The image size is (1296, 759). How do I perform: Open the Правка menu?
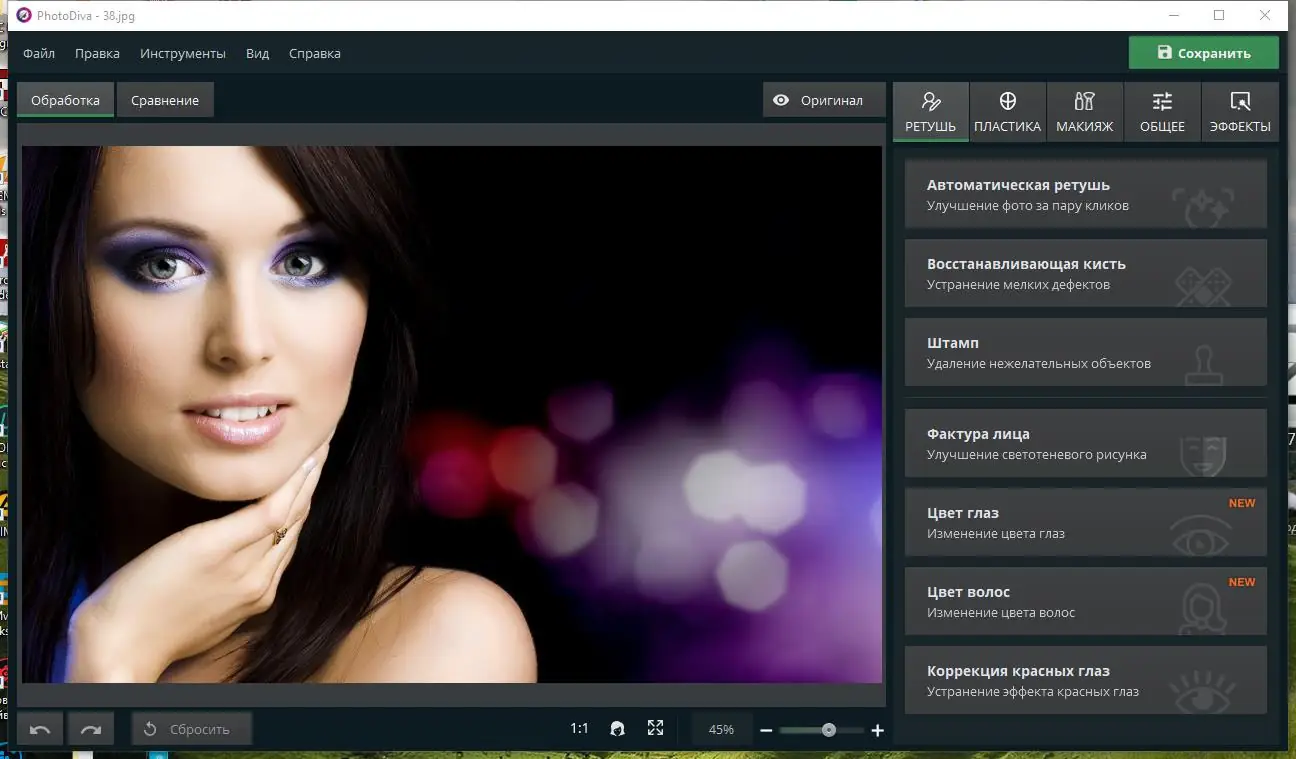[x=97, y=53]
